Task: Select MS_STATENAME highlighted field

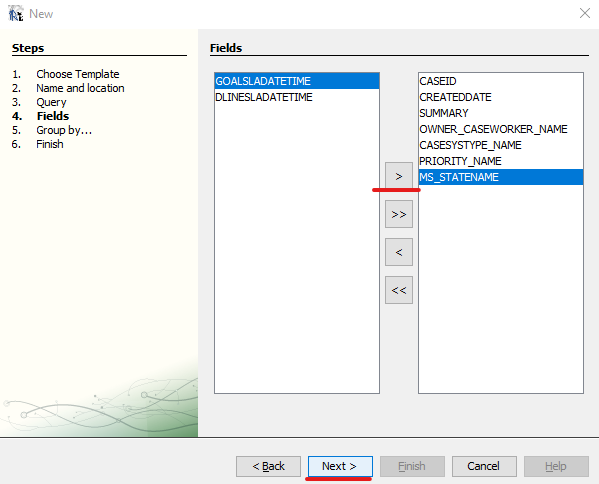Action: 501,177
